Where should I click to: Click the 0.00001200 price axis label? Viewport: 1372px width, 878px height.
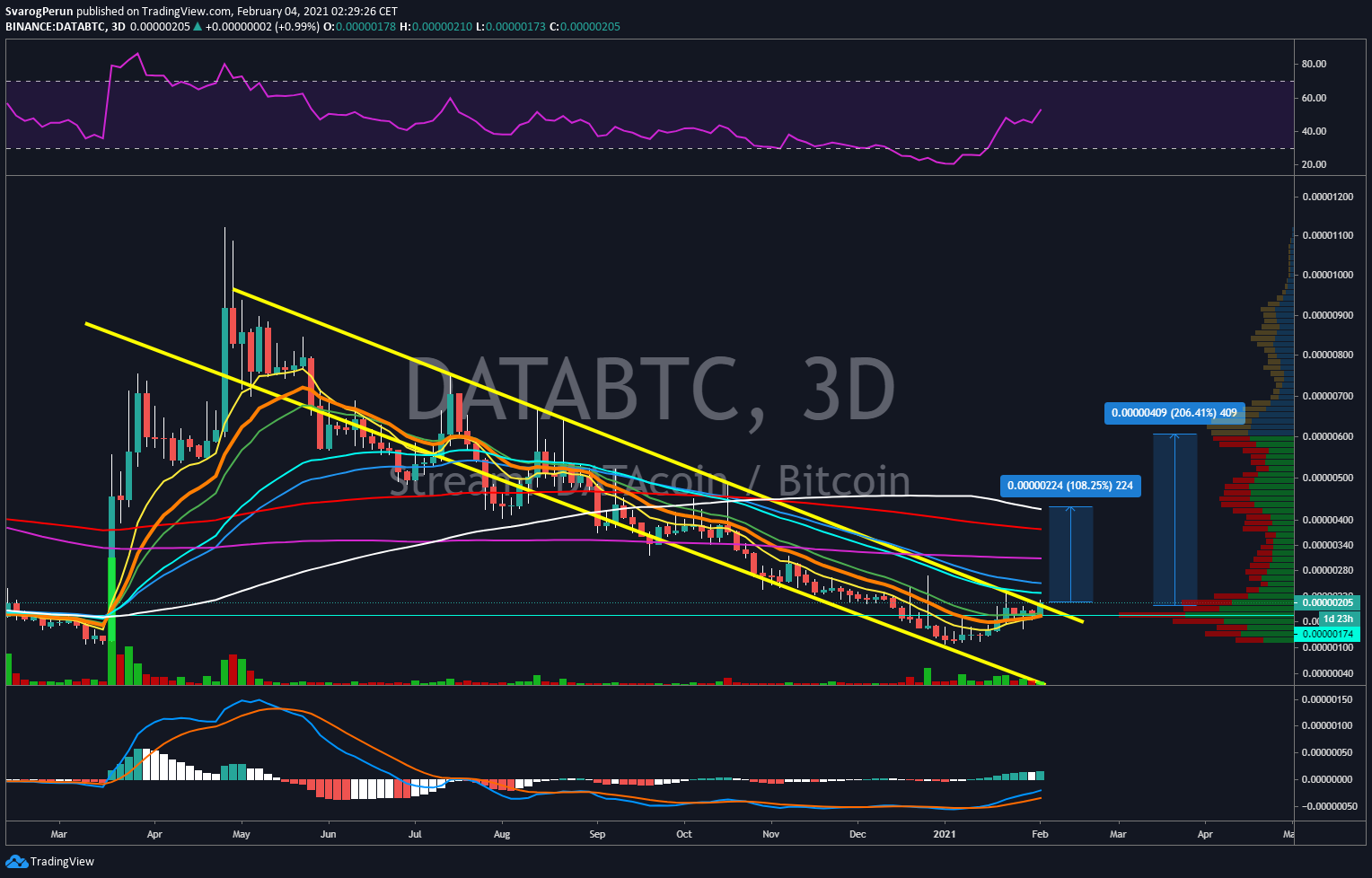point(1327,197)
